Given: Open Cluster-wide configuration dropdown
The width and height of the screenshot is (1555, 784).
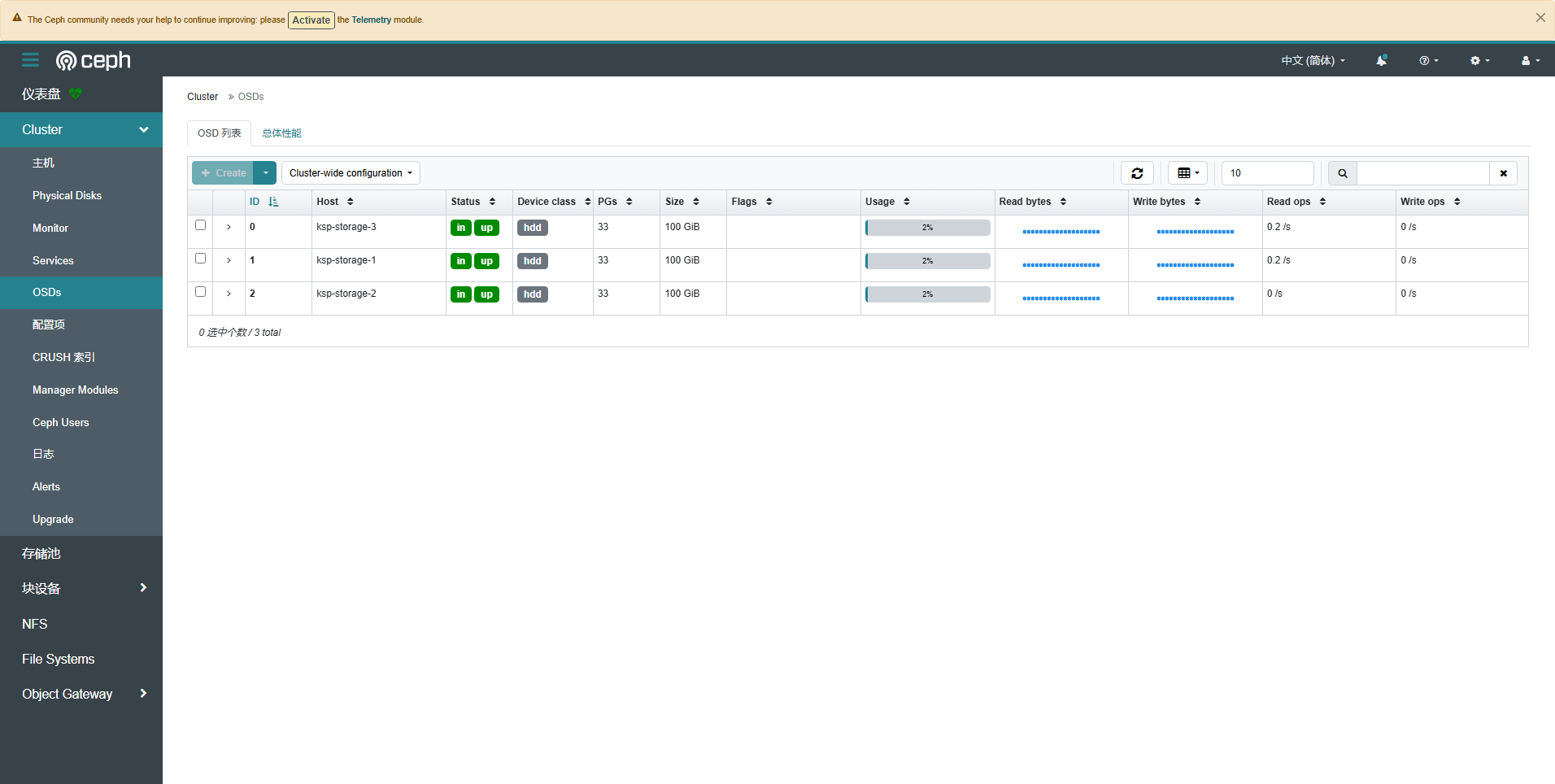Looking at the screenshot, I should pyautogui.click(x=351, y=173).
